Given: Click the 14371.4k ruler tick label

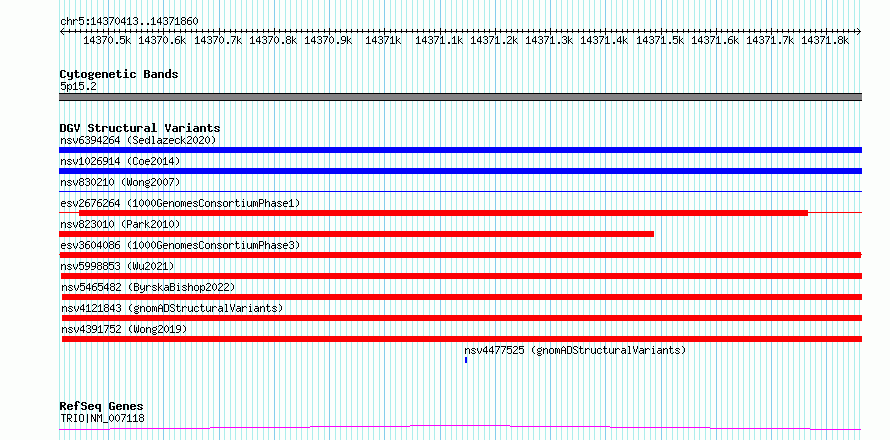Looking at the screenshot, I should 604,40.
